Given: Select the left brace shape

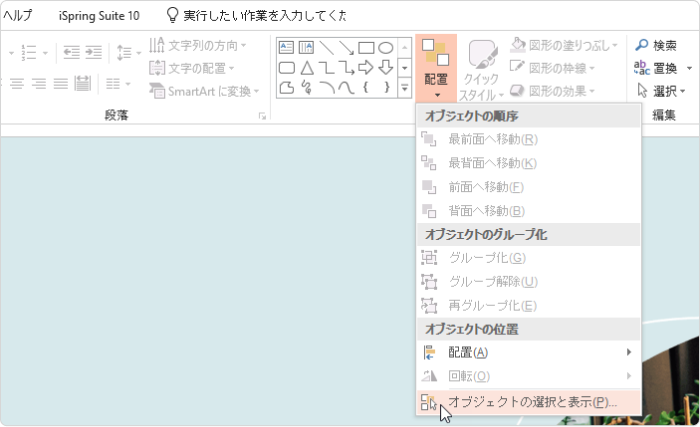Looking at the screenshot, I should (366, 87).
